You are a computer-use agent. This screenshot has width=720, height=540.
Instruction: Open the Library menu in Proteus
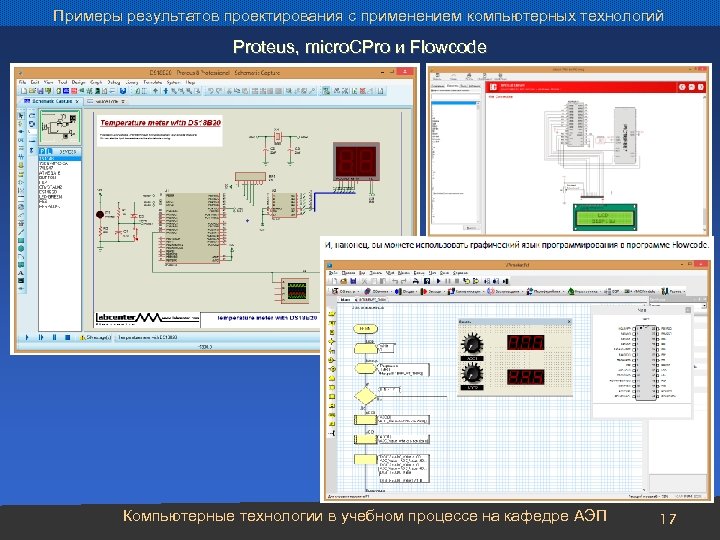(132, 82)
